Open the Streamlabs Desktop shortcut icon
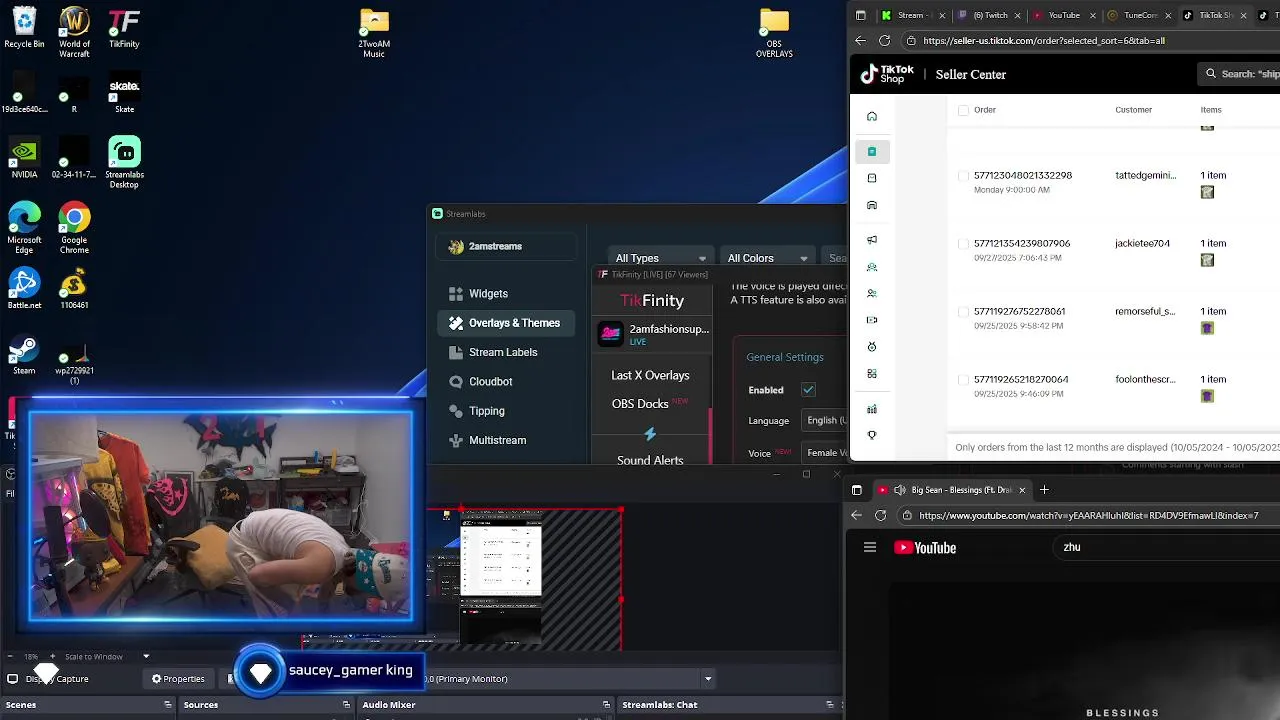 (124, 162)
